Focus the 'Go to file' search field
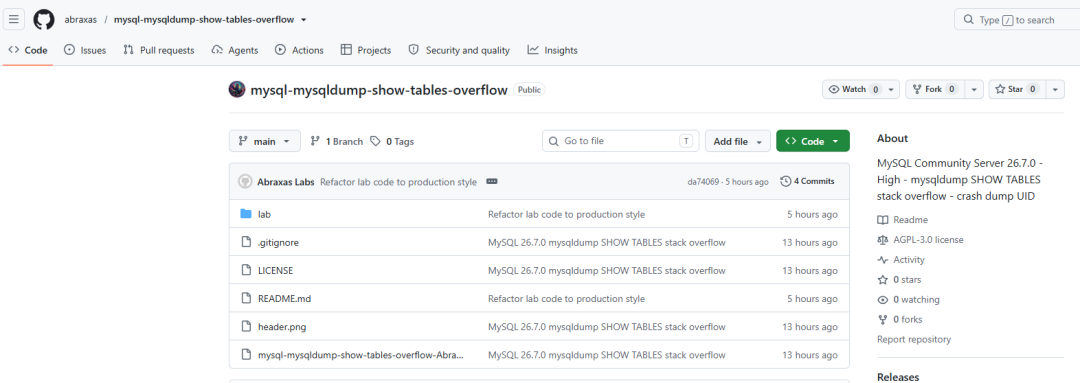Image resolution: width=1080 pixels, height=383 pixels. pos(621,141)
